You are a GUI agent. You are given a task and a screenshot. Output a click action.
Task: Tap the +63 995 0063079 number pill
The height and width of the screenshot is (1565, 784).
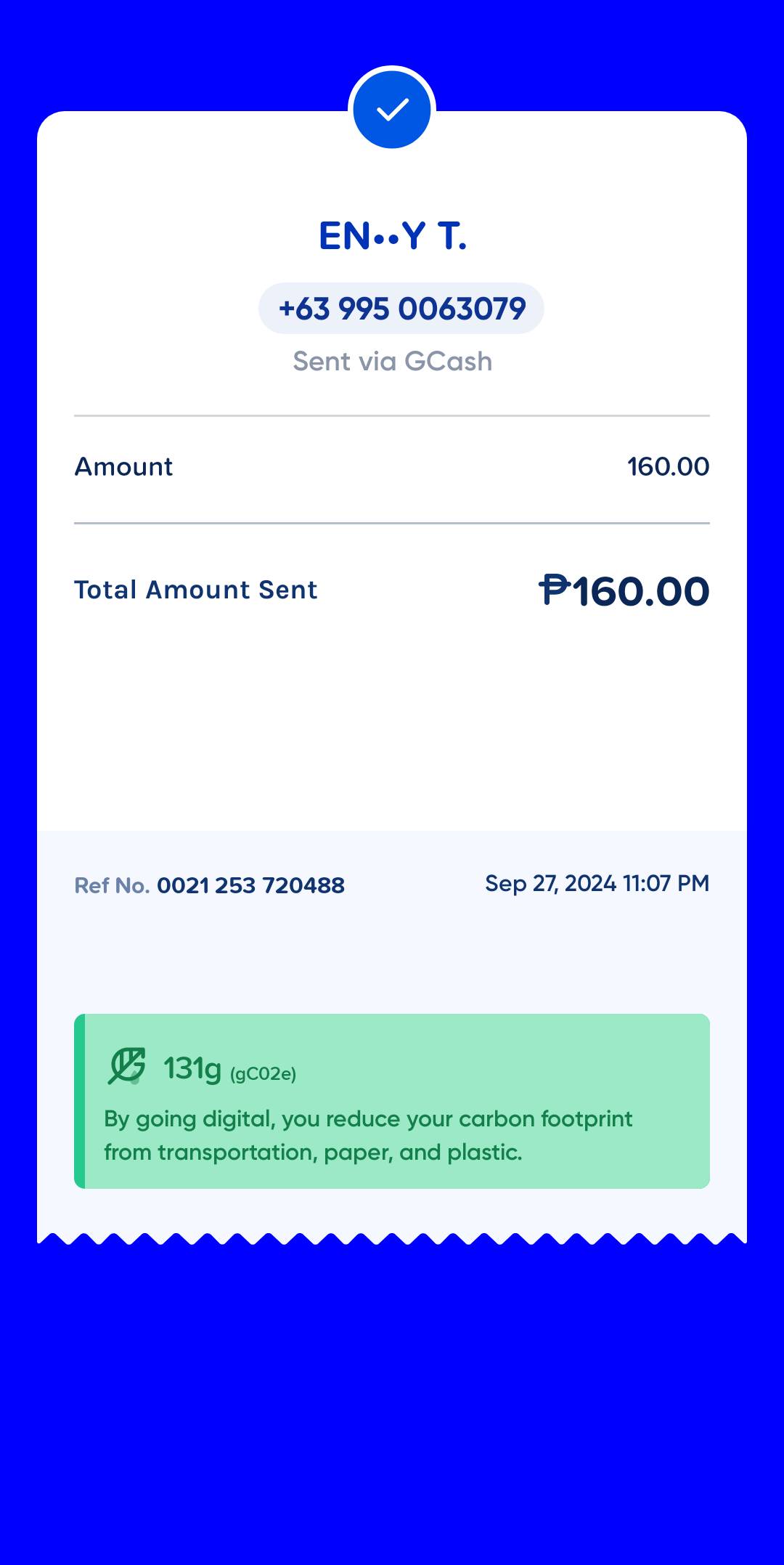[x=401, y=309]
